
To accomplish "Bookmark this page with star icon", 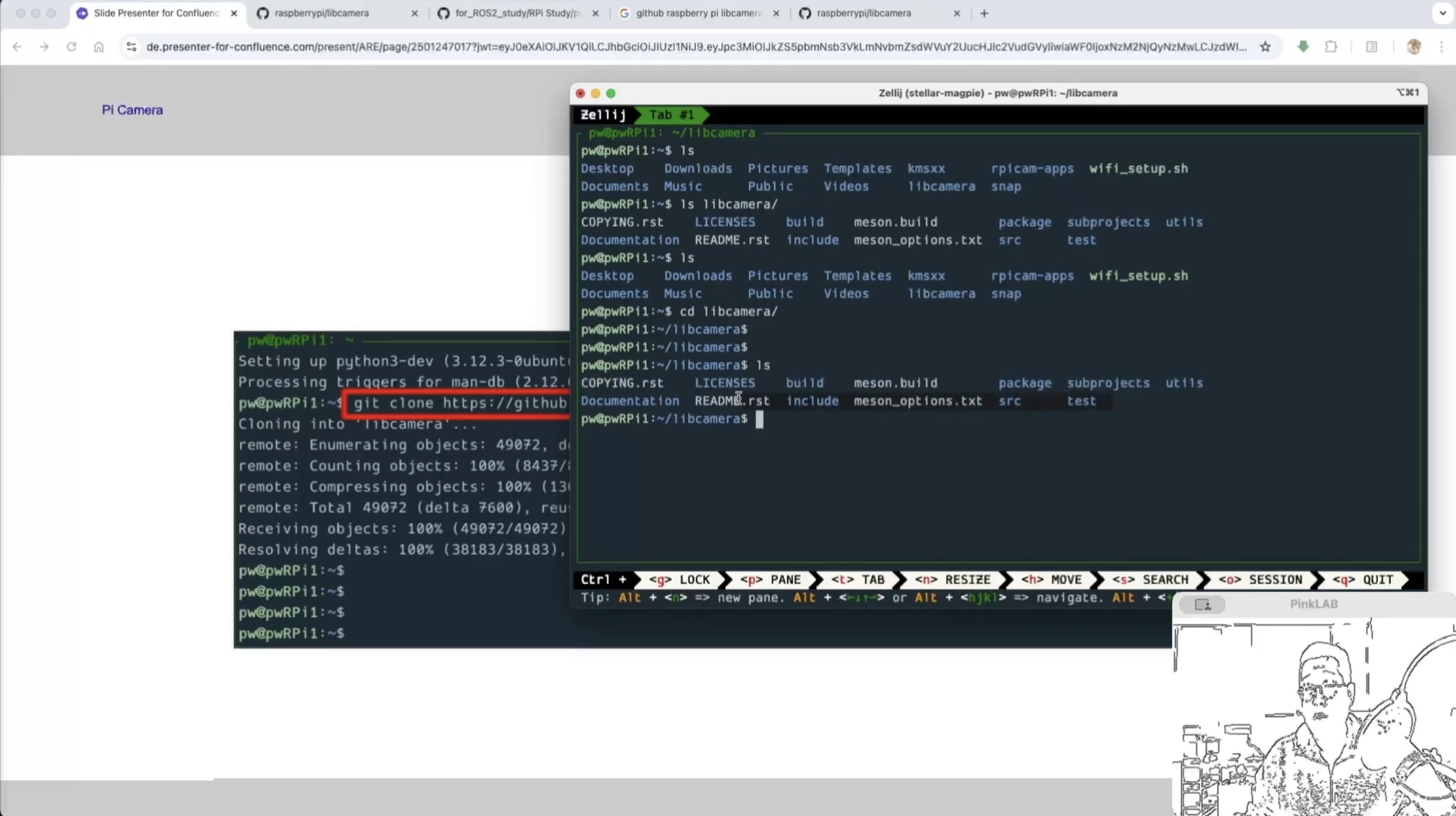I will [1266, 47].
